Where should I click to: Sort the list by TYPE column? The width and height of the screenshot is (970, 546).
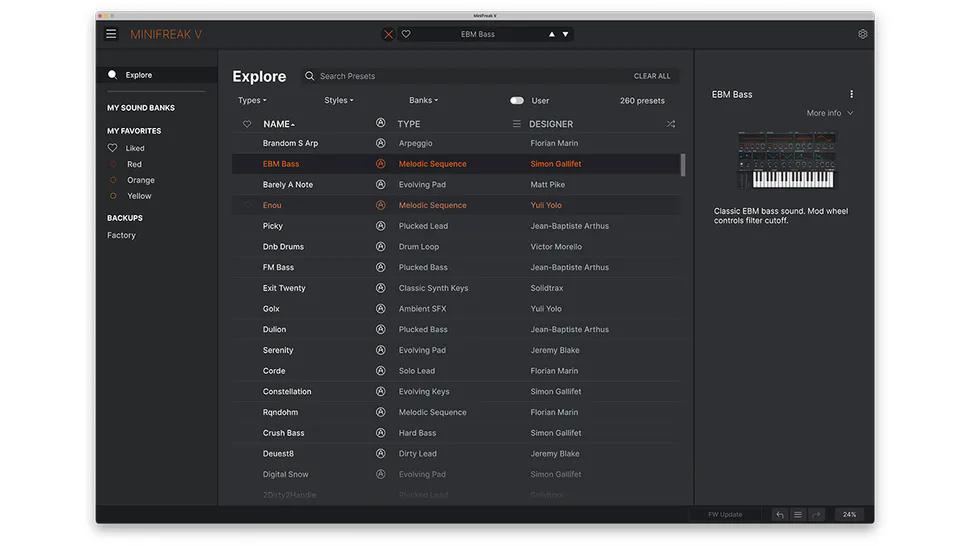click(x=409, y=124)
